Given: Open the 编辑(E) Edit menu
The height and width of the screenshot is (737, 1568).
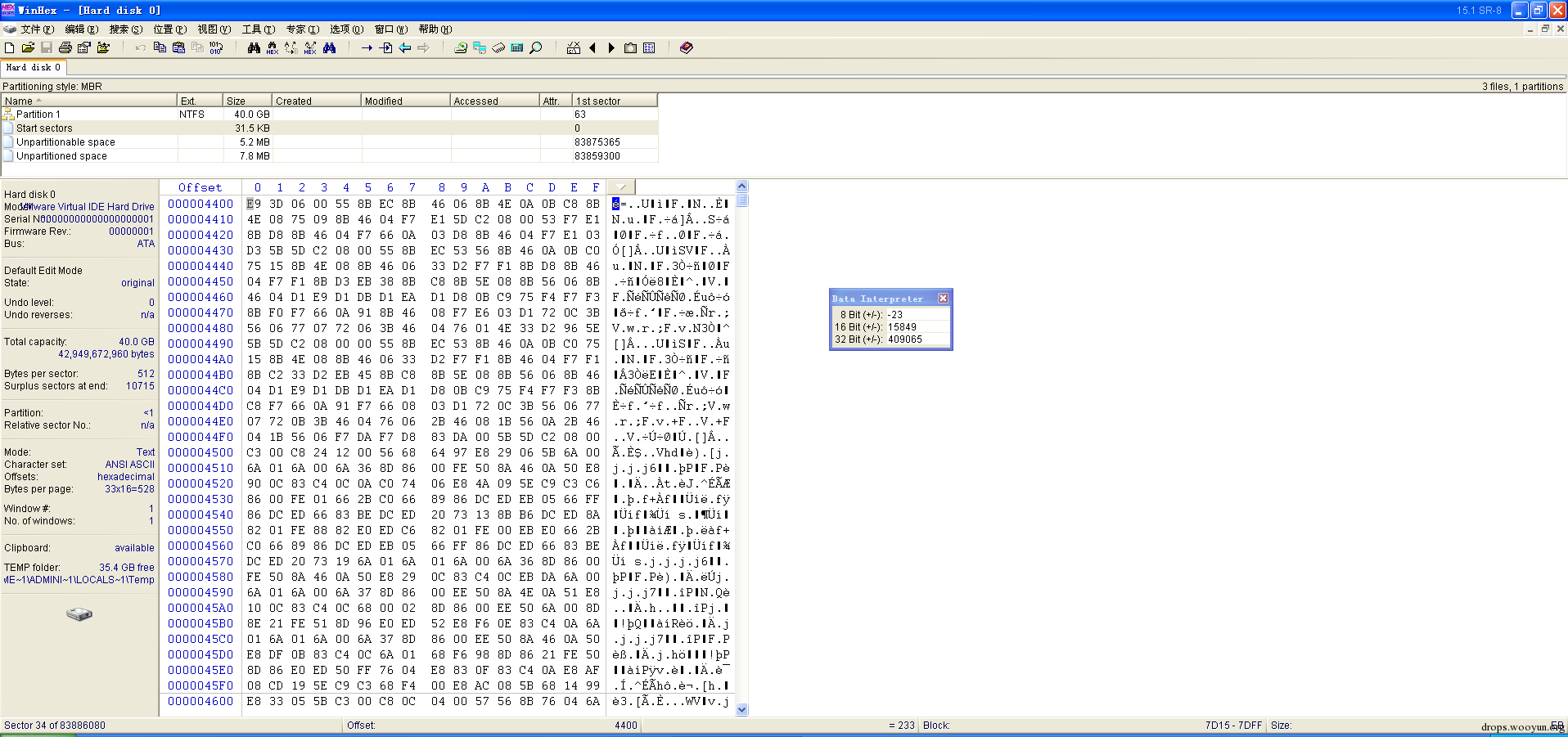Looking at the screenshot, I should [x=82, y=29].
